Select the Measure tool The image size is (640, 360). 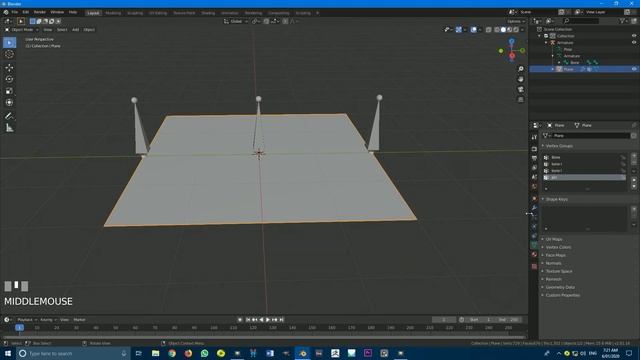(9, 128)
